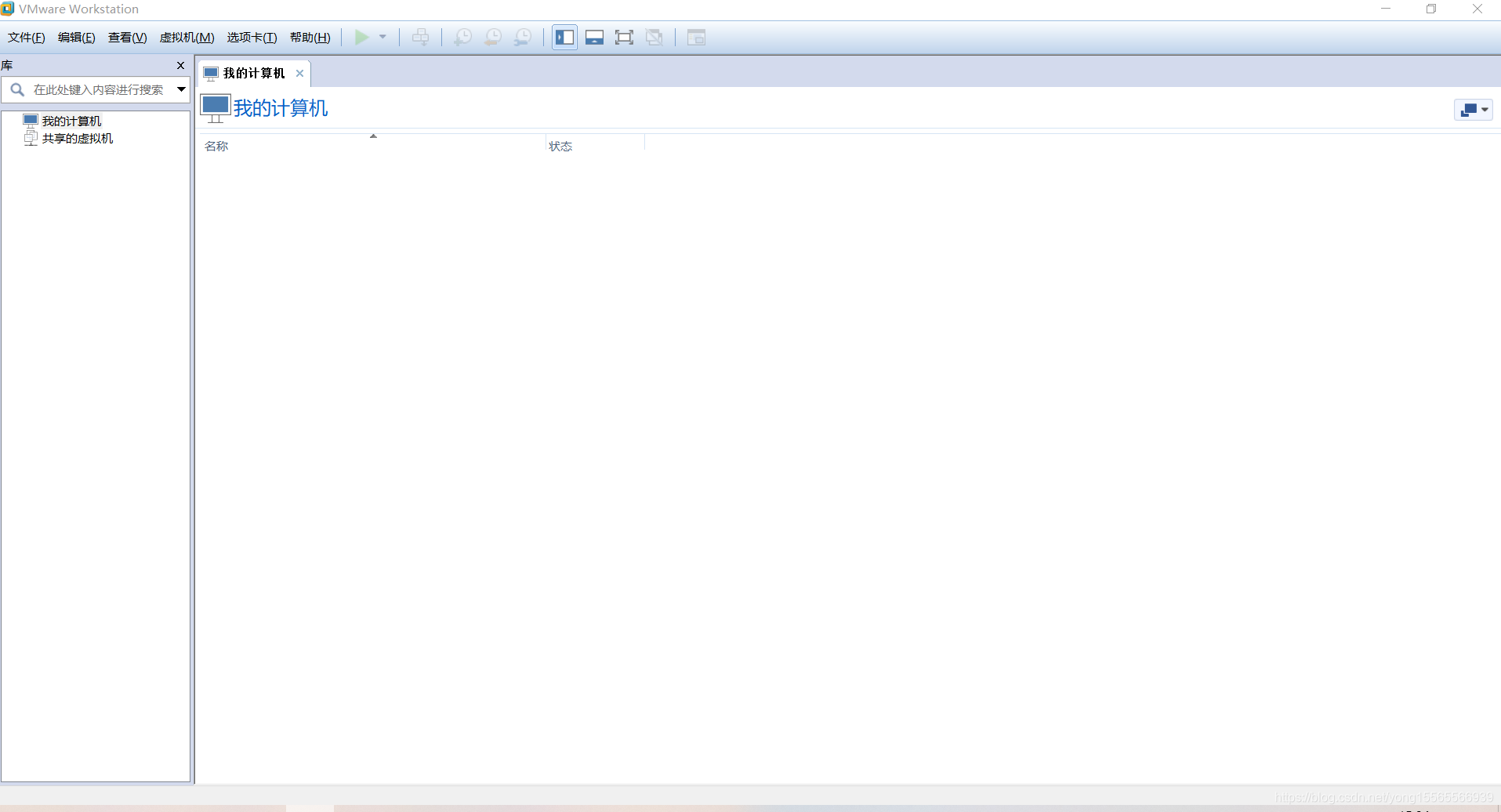Open the 帮助(H) menu
This screenshot has height=812, width=1501.
(x=310, y=38)
